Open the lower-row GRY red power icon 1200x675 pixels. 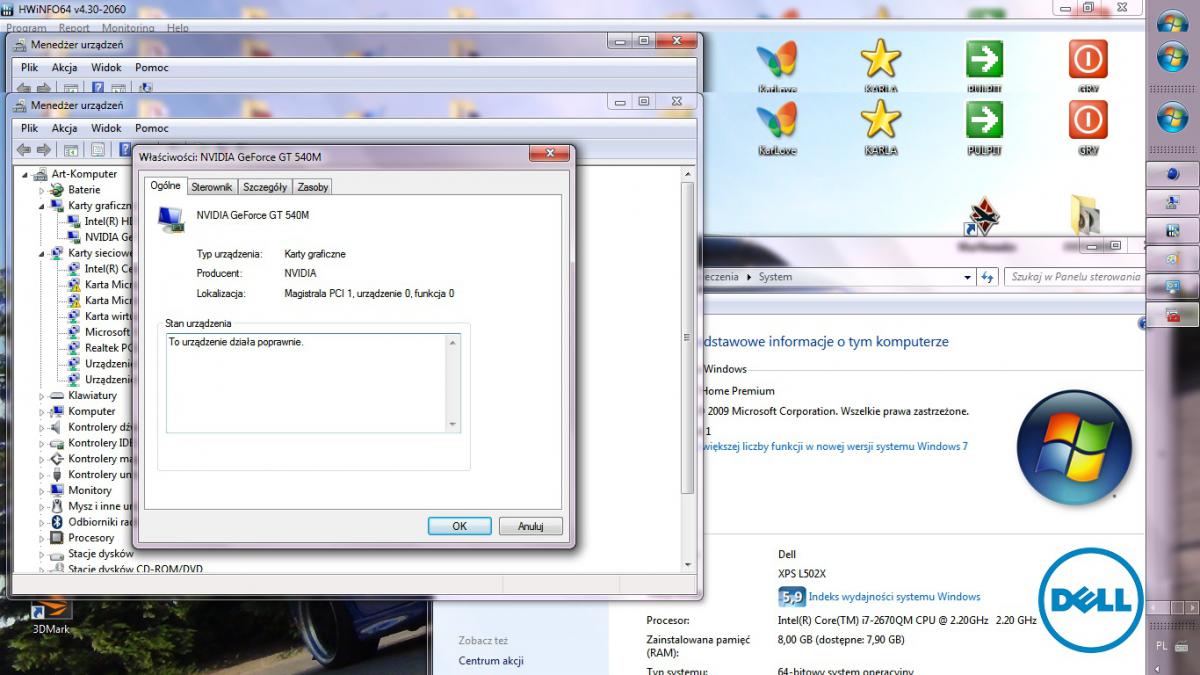[1088, 127]
